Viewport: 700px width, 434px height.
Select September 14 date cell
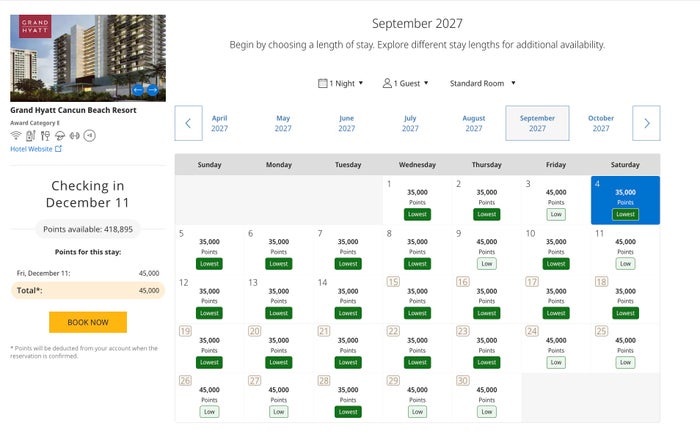348,299
